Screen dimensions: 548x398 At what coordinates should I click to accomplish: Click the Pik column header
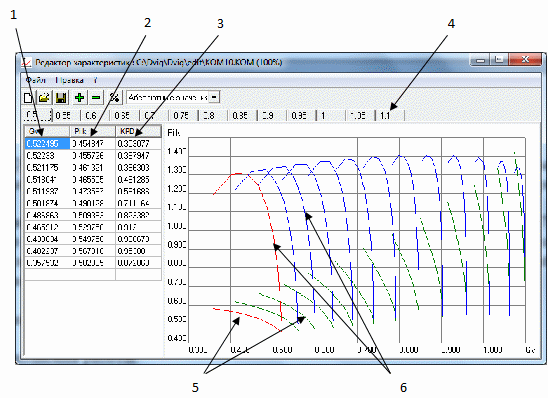click(93, 131)
